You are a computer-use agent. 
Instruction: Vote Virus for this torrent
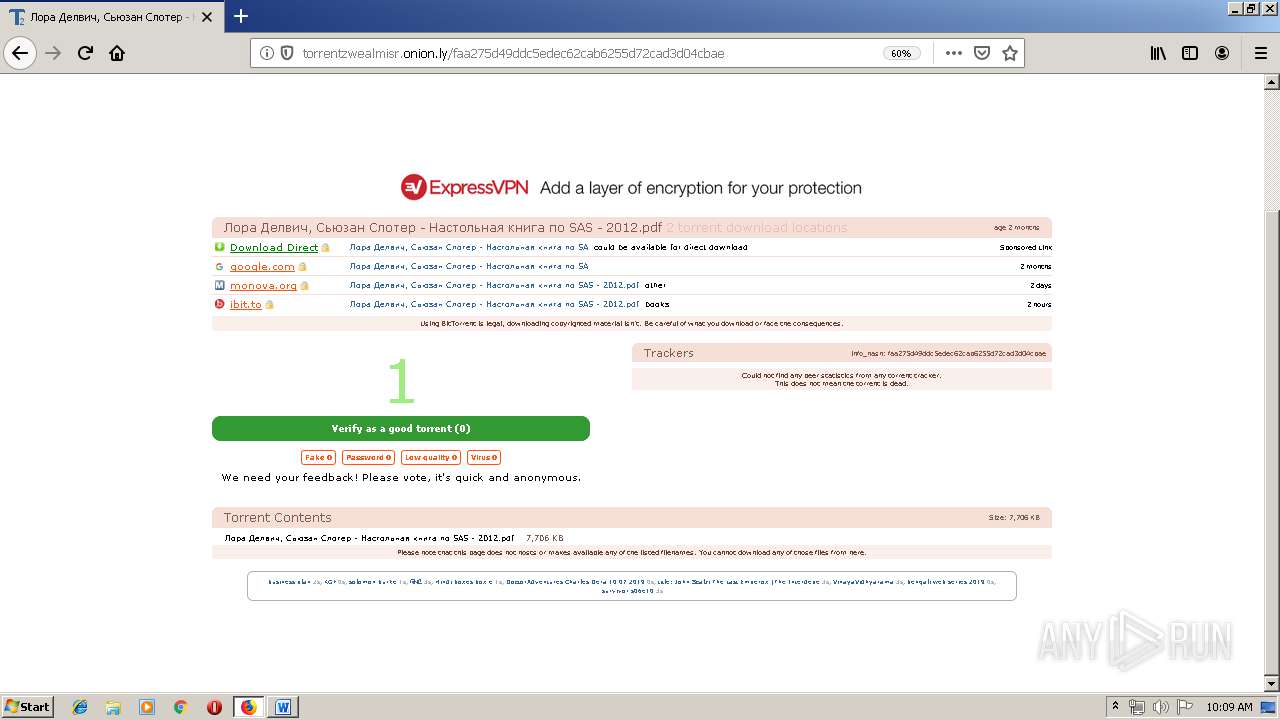click(484, 457)
